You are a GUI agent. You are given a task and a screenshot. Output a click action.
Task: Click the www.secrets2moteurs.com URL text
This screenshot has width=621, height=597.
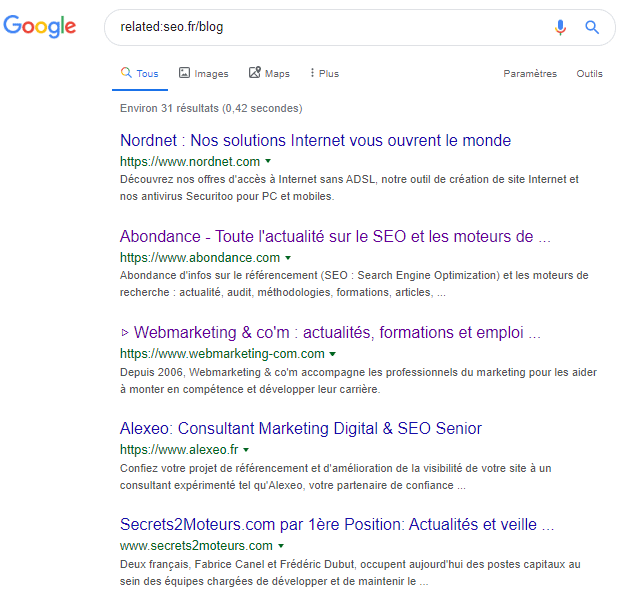click(196, 546)
